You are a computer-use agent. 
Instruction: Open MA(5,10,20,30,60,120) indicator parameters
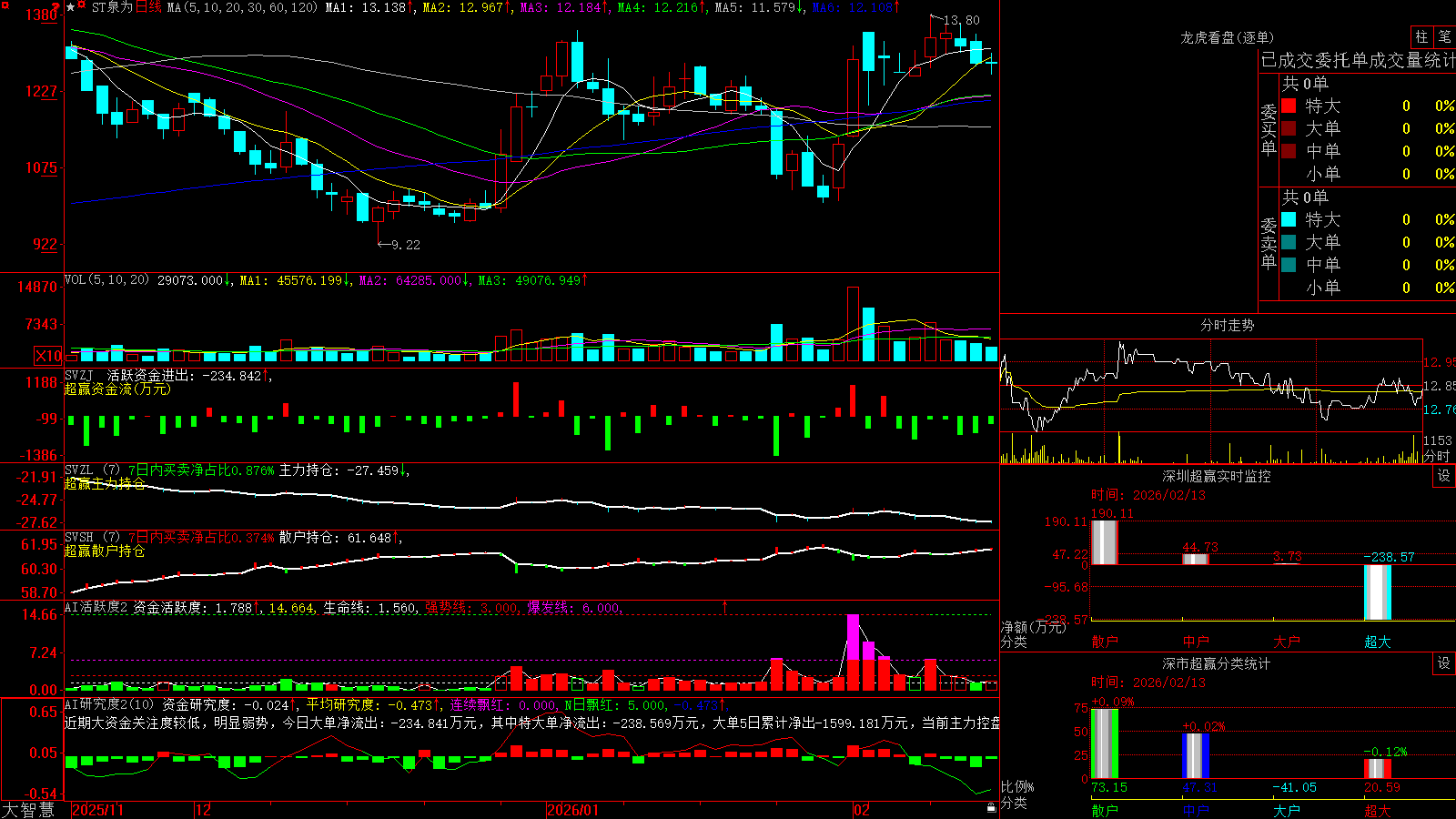(x=242, y=7)
